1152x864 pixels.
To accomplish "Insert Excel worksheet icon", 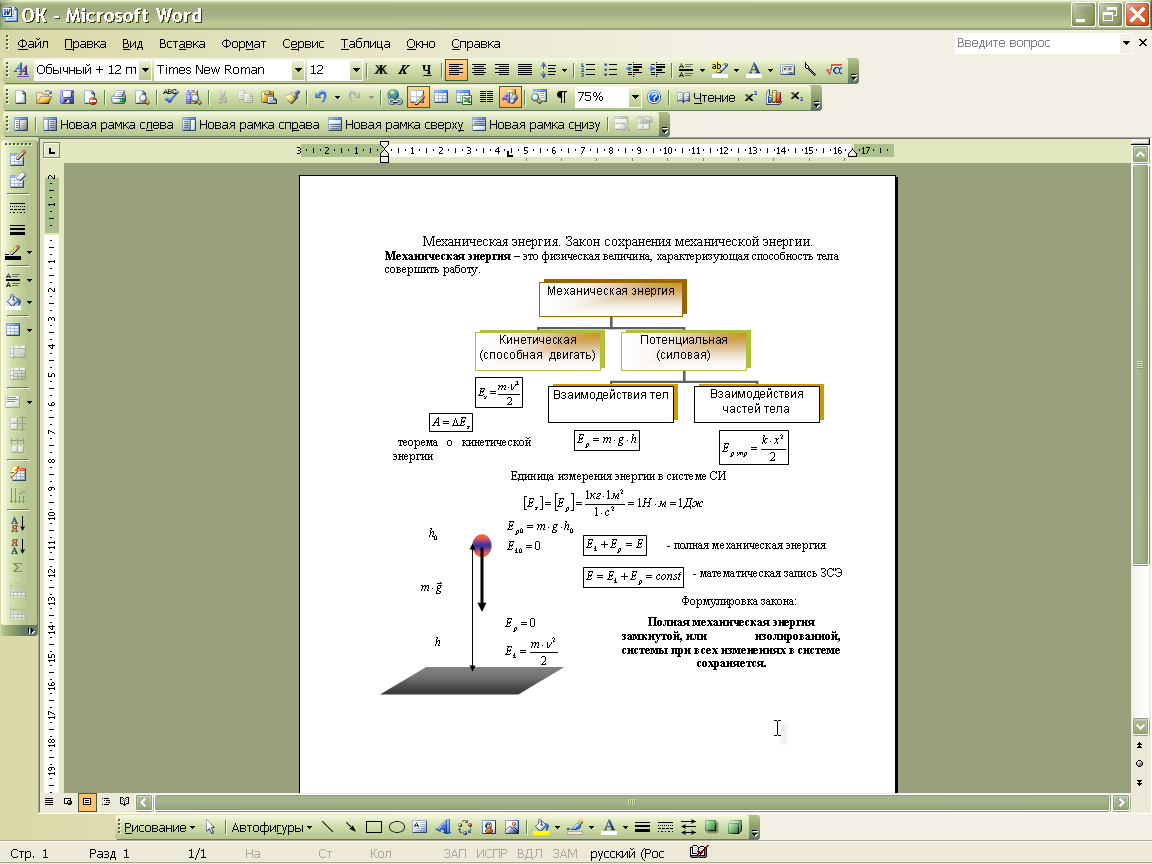I will (464, 97).
